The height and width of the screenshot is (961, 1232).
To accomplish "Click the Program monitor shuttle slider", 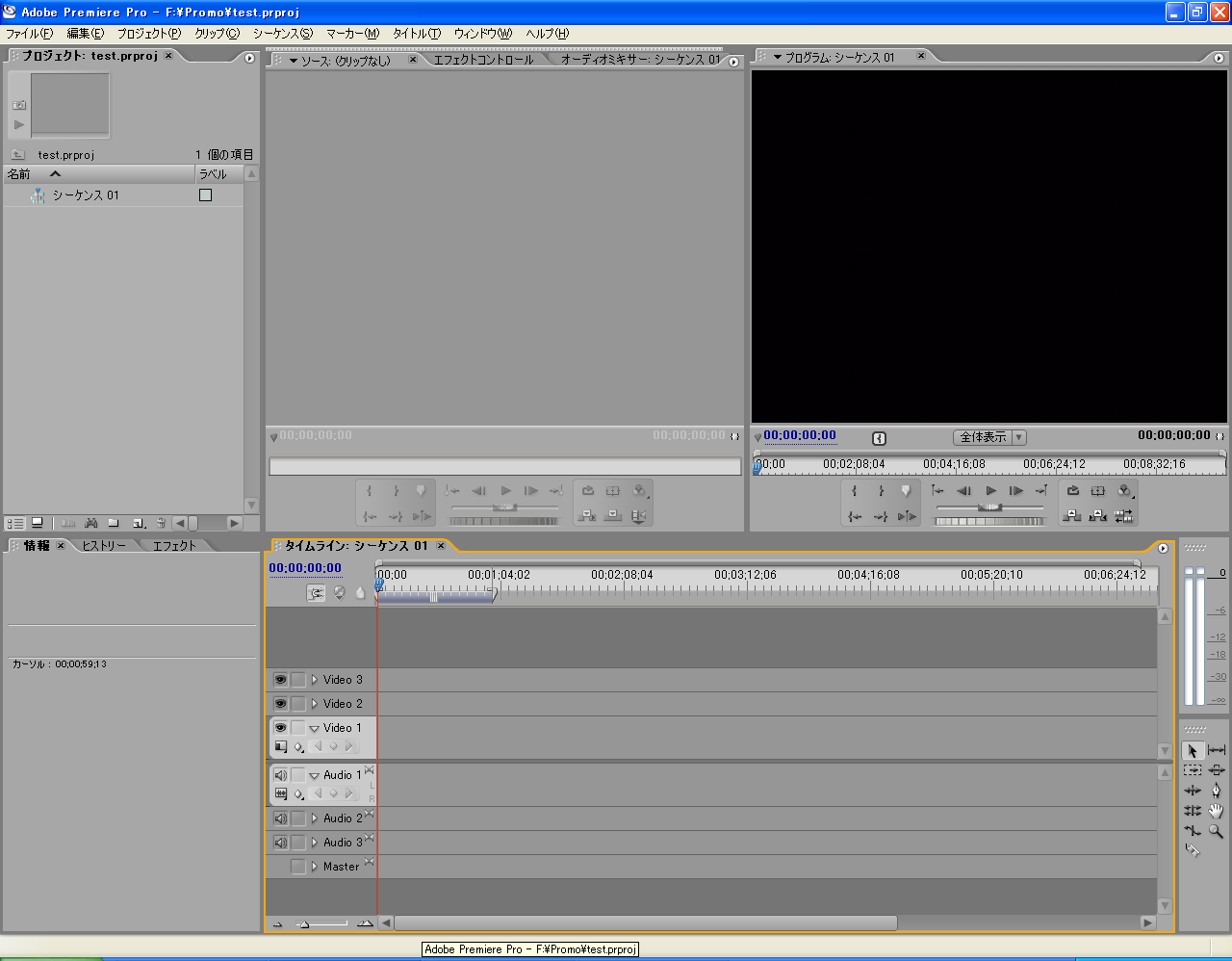I will [989, 507].
